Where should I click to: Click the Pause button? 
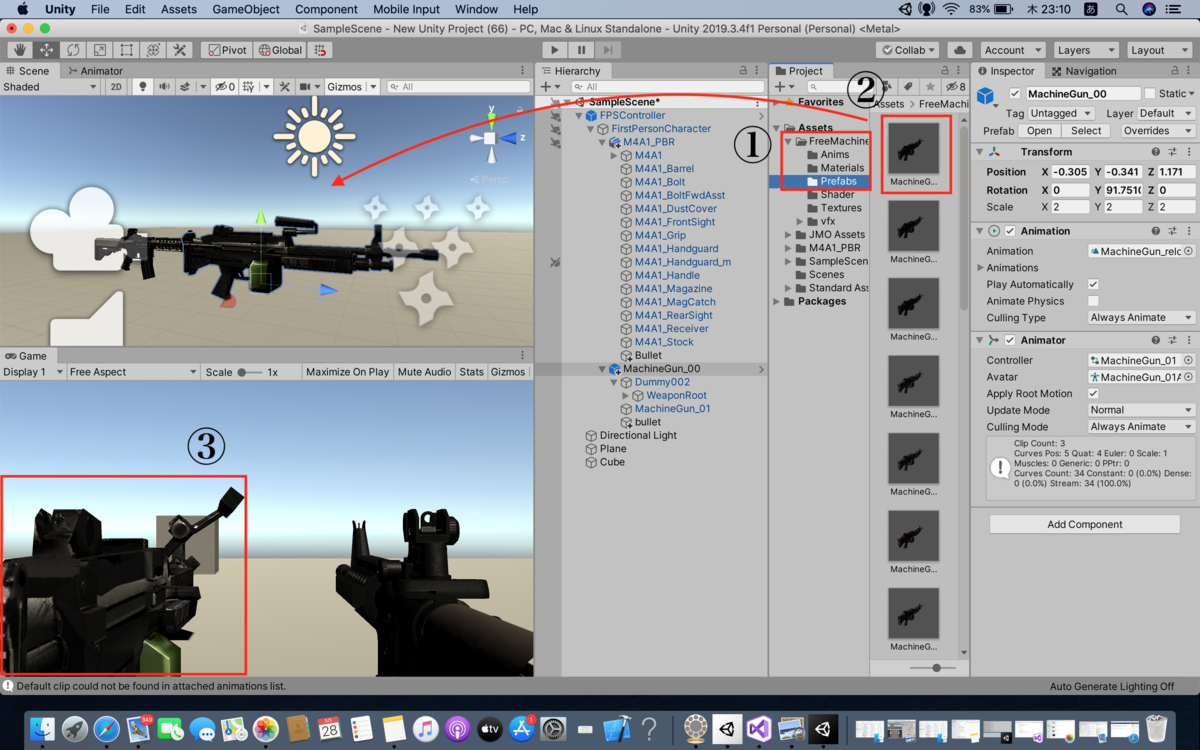pyautogui.click(x=581, y=50)
